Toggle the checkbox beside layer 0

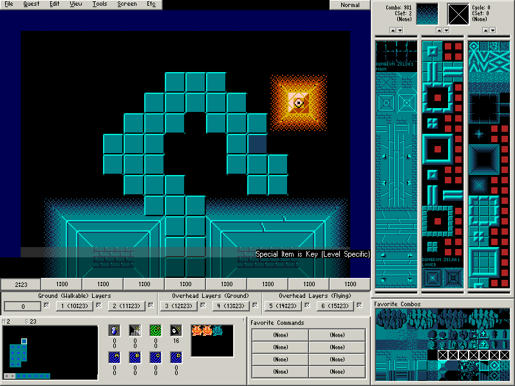[x=46, y=305]
